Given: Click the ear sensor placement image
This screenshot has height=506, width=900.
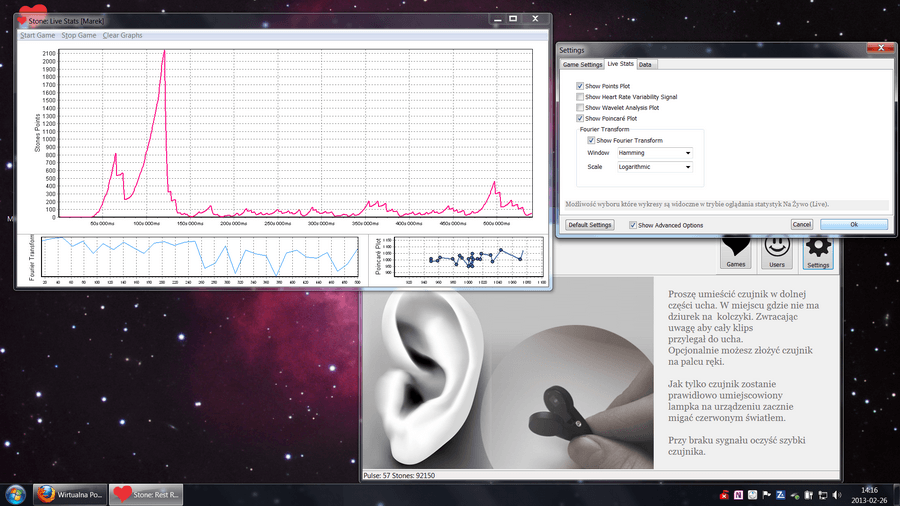Looking at the screenshot, I should [508, 373].
